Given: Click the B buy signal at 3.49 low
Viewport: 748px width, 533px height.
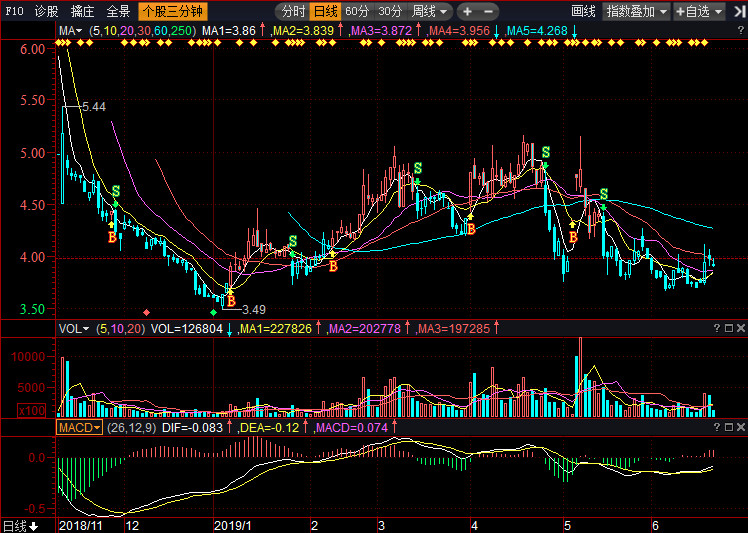Looking at the screenshot, I should click(x=230, y=300).
